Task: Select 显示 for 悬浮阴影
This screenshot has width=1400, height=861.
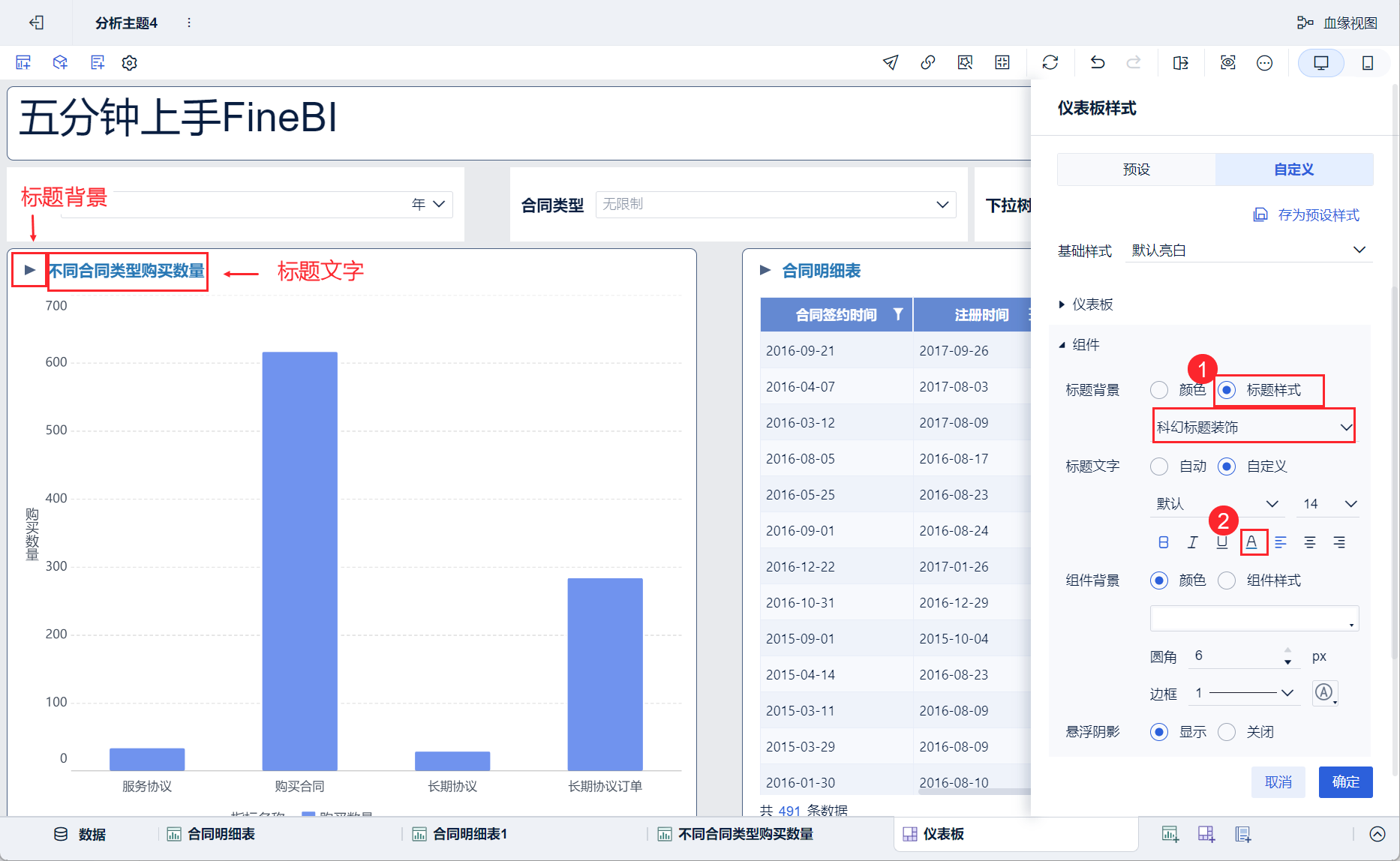Action: coord(1160,732)
